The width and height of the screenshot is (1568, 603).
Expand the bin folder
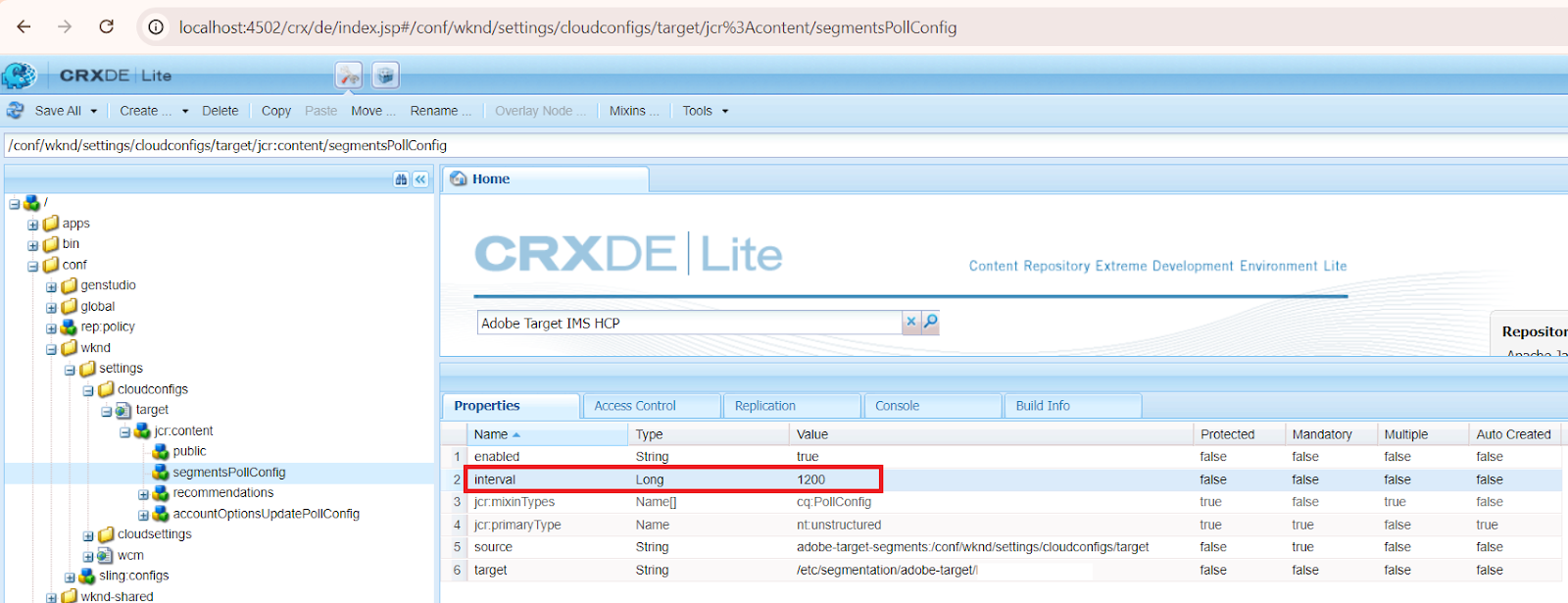[x=32, y=245]
